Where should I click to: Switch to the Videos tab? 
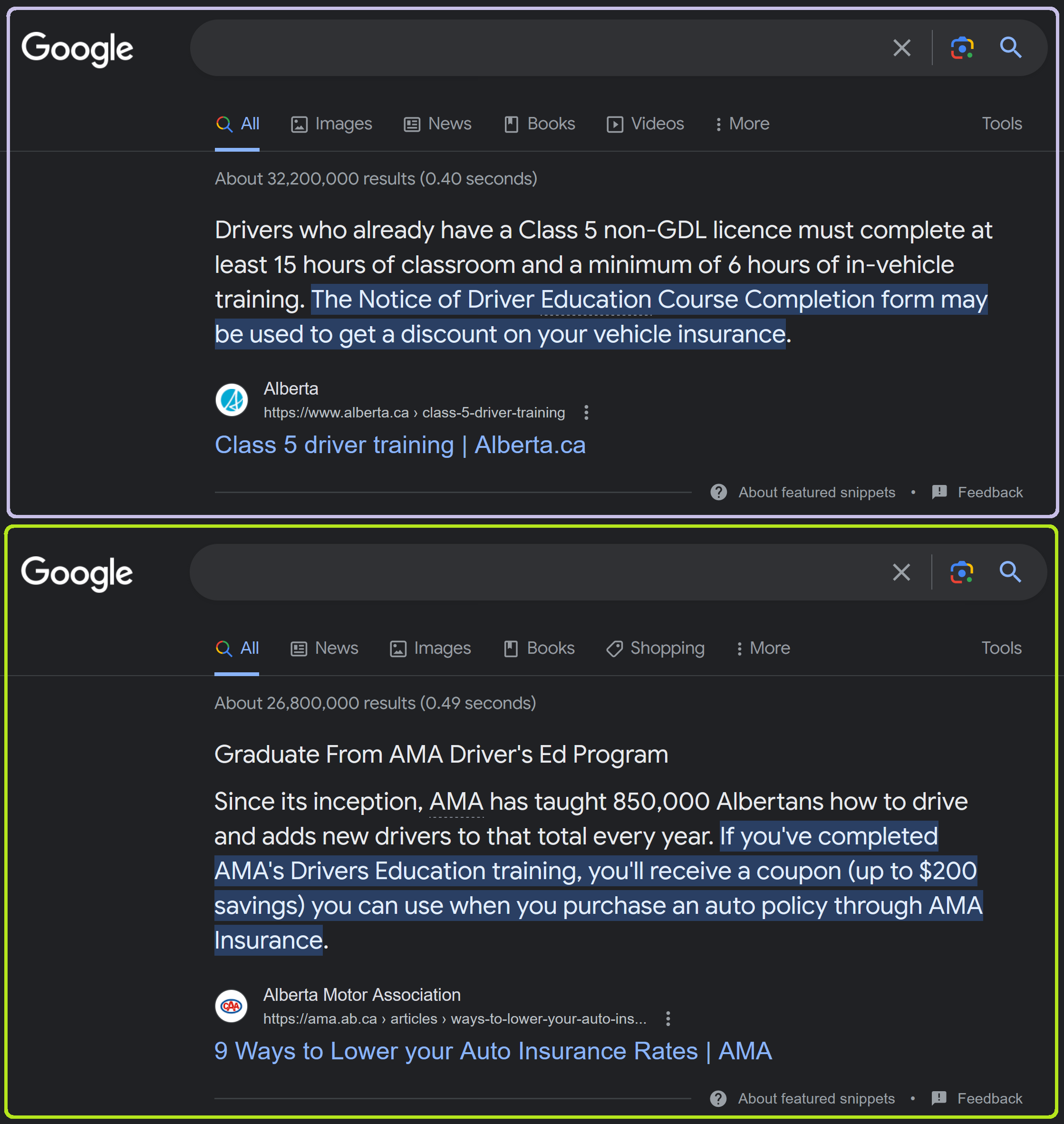[646, 124]
